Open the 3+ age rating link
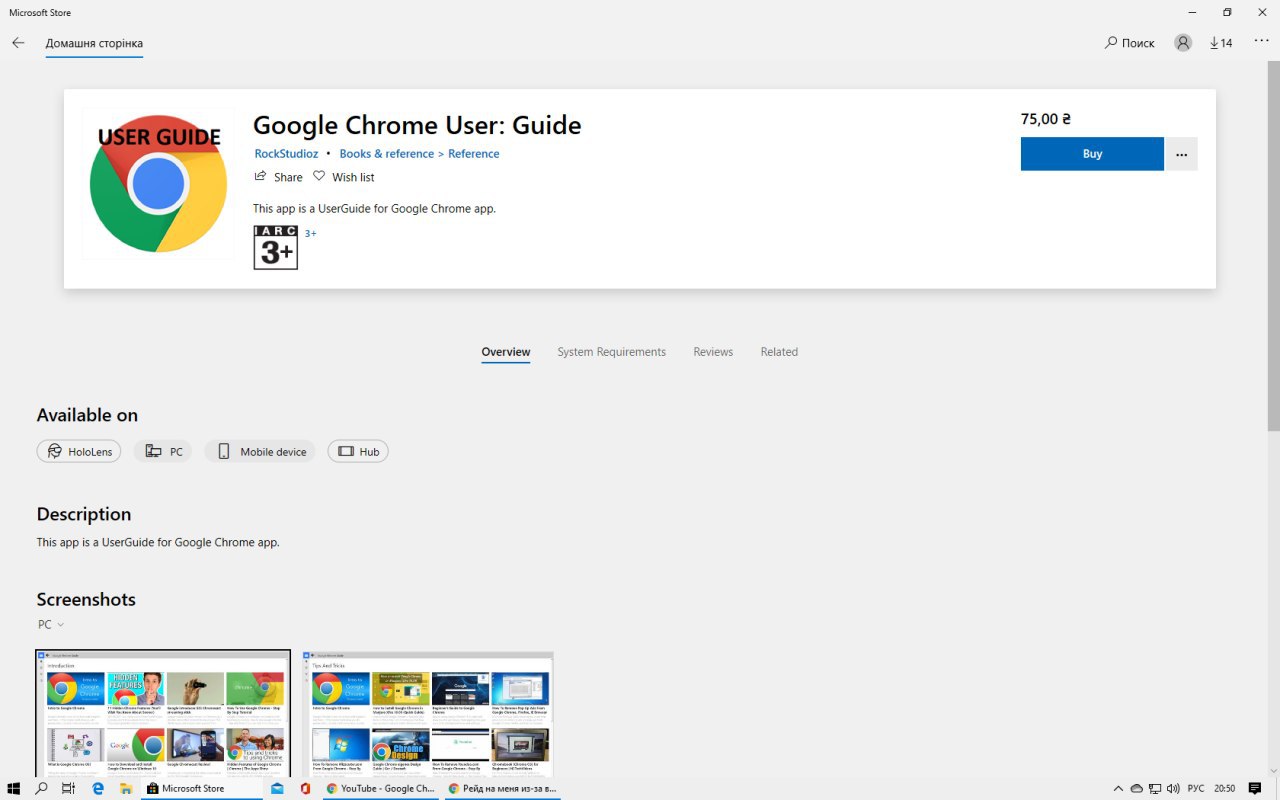 click(311, 233)
